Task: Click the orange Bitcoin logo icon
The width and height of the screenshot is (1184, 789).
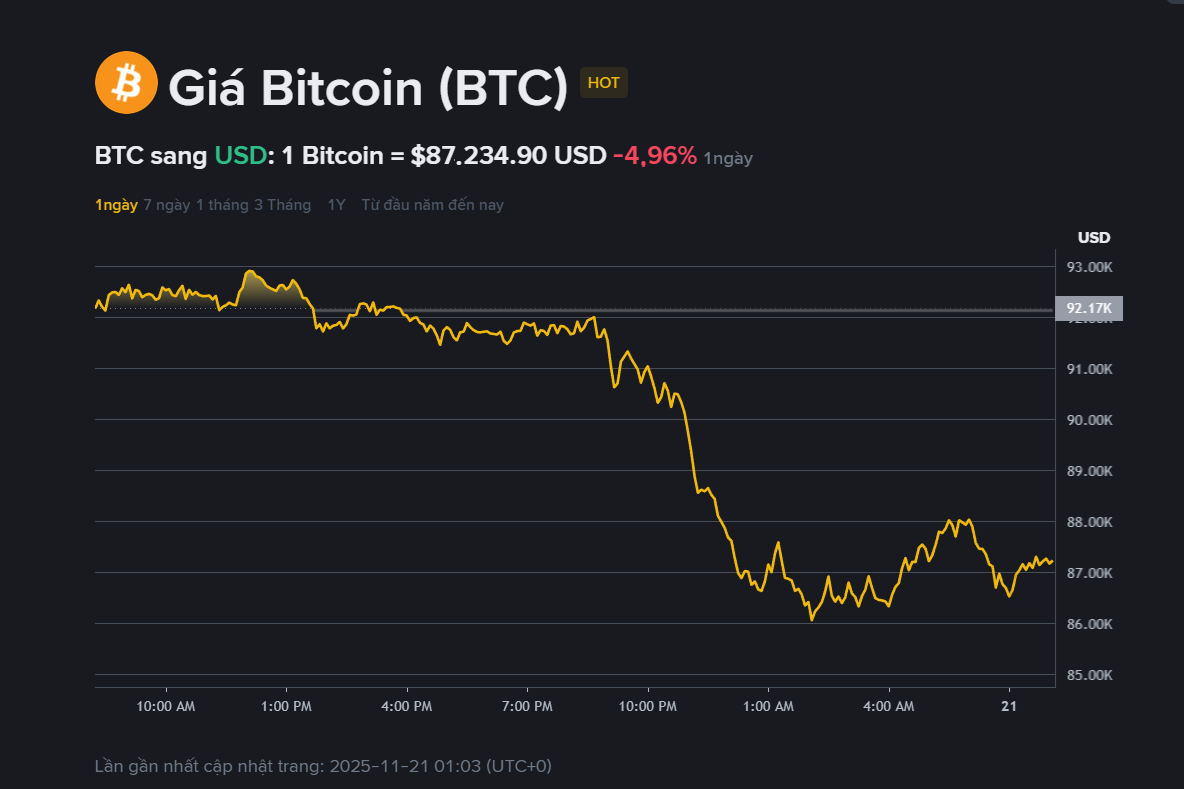Action: coord(126,82)
